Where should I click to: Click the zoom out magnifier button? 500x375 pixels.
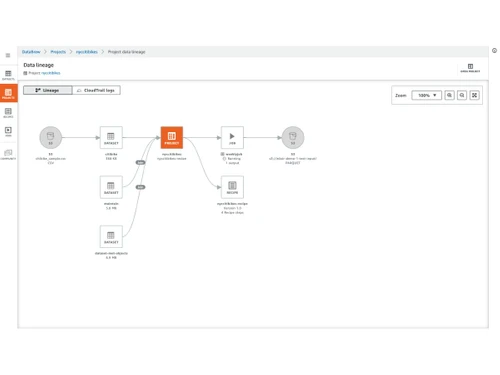[x=462, y=95]
